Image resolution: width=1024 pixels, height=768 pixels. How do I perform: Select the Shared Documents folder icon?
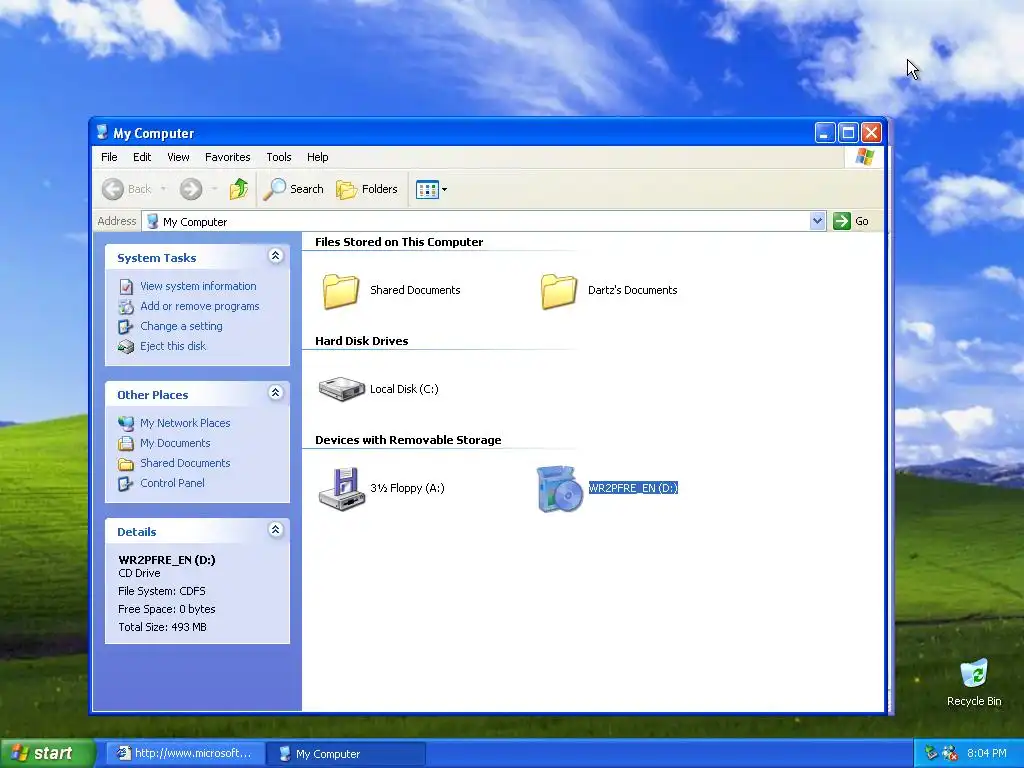click(x=341, y=291)
